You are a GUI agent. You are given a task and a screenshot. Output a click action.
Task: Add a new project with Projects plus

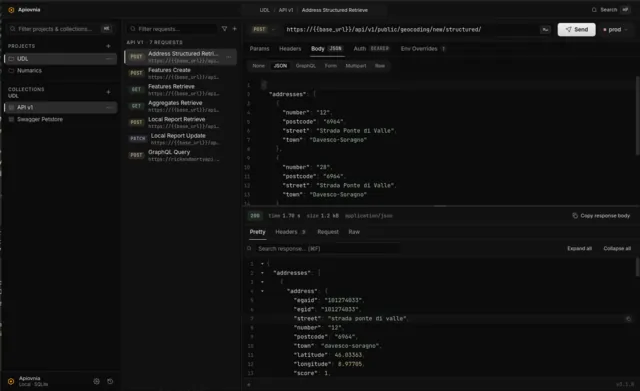[x=108, y=46]
